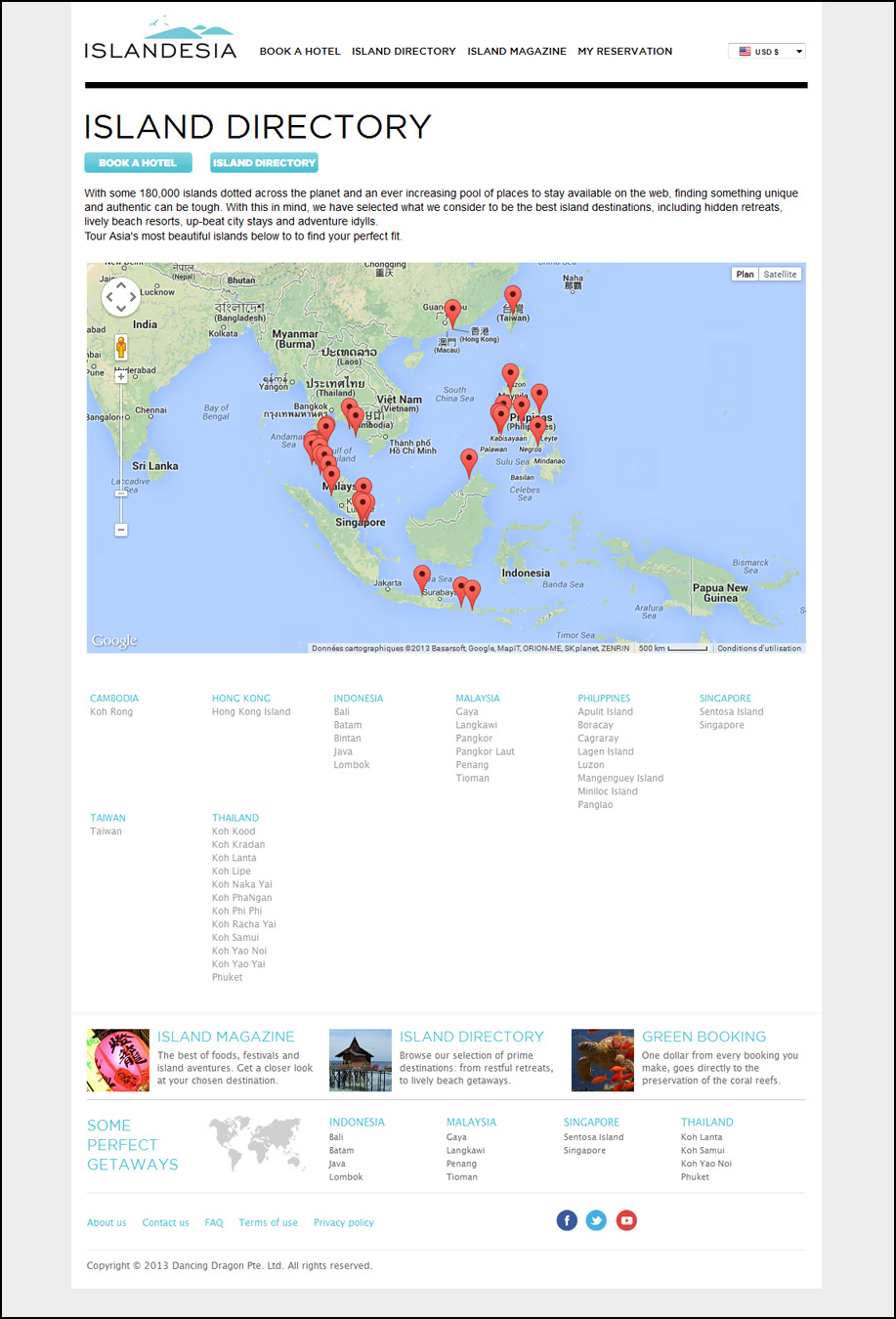Open Pangkor Laut under Malaysia

pos(485,752)
